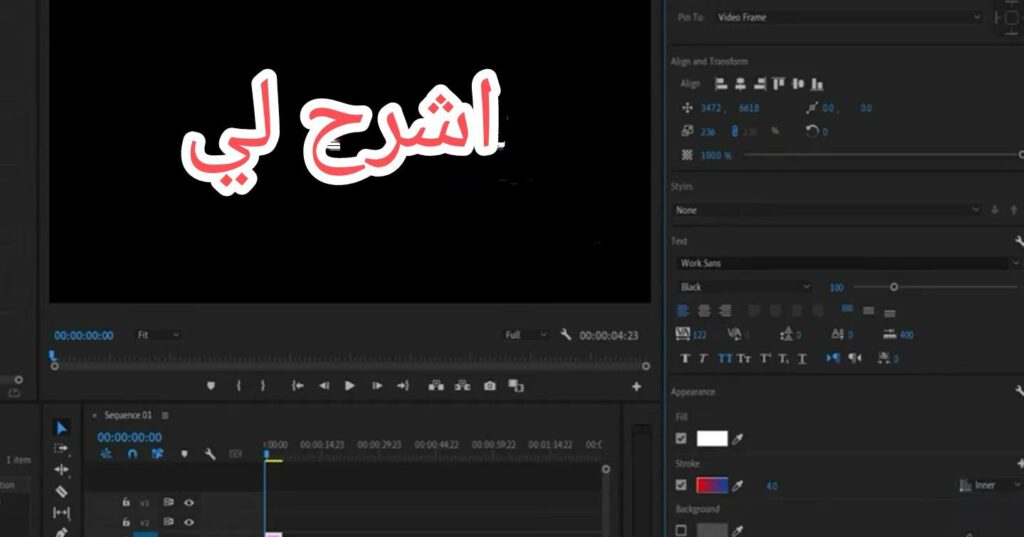Open the Comparison View button
This screenshot has width=1024, height=537.
(x=516, y=386)
